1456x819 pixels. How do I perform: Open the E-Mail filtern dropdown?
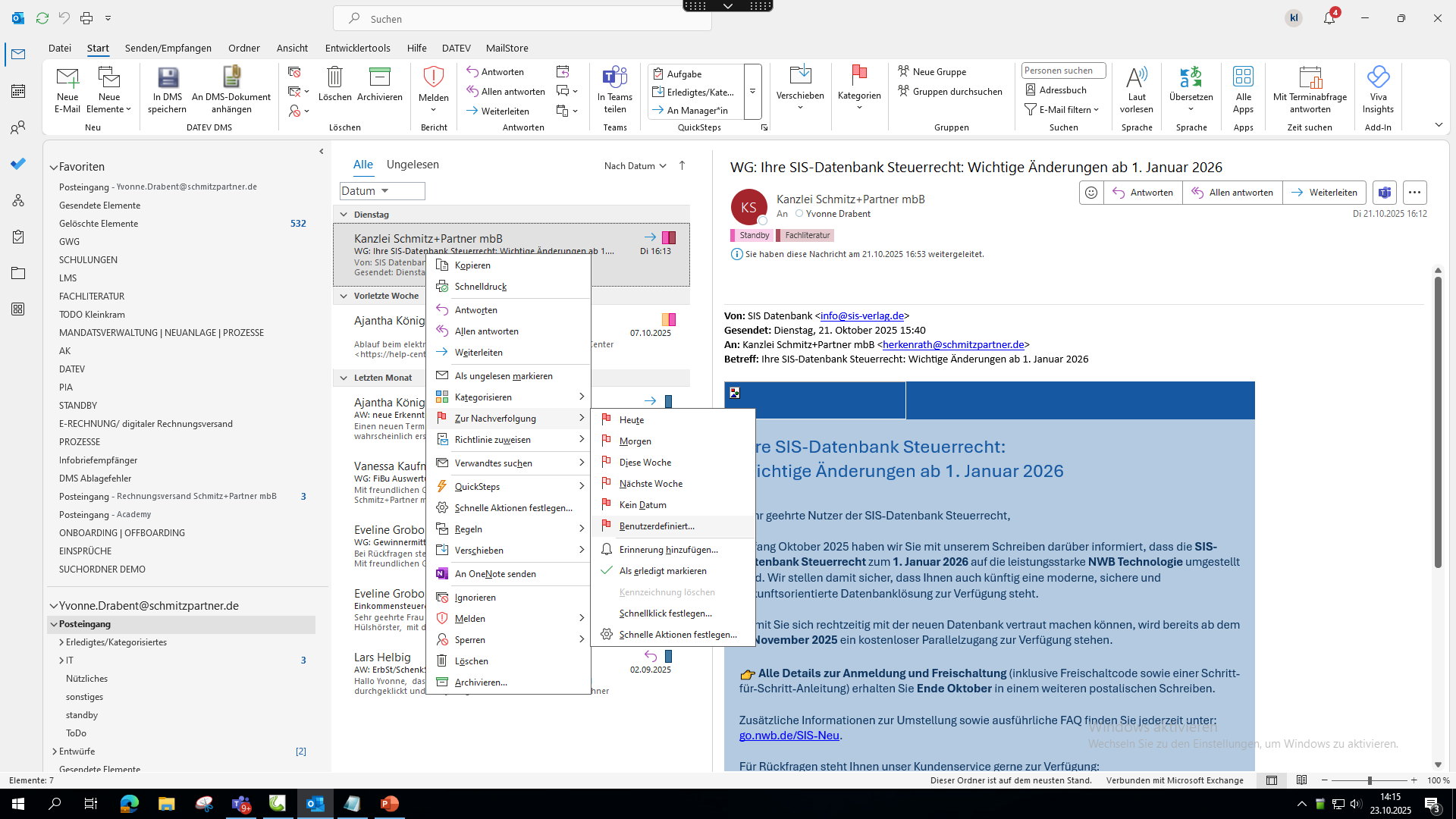pos(1062,110)
